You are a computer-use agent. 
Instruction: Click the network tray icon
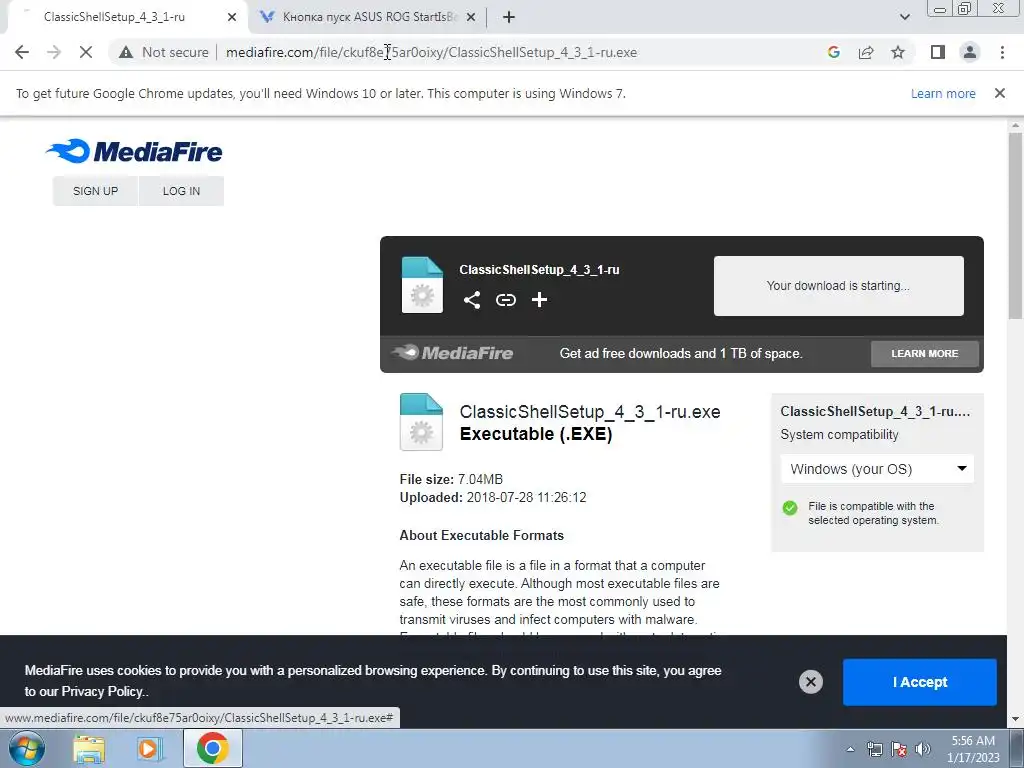(874, 749)
